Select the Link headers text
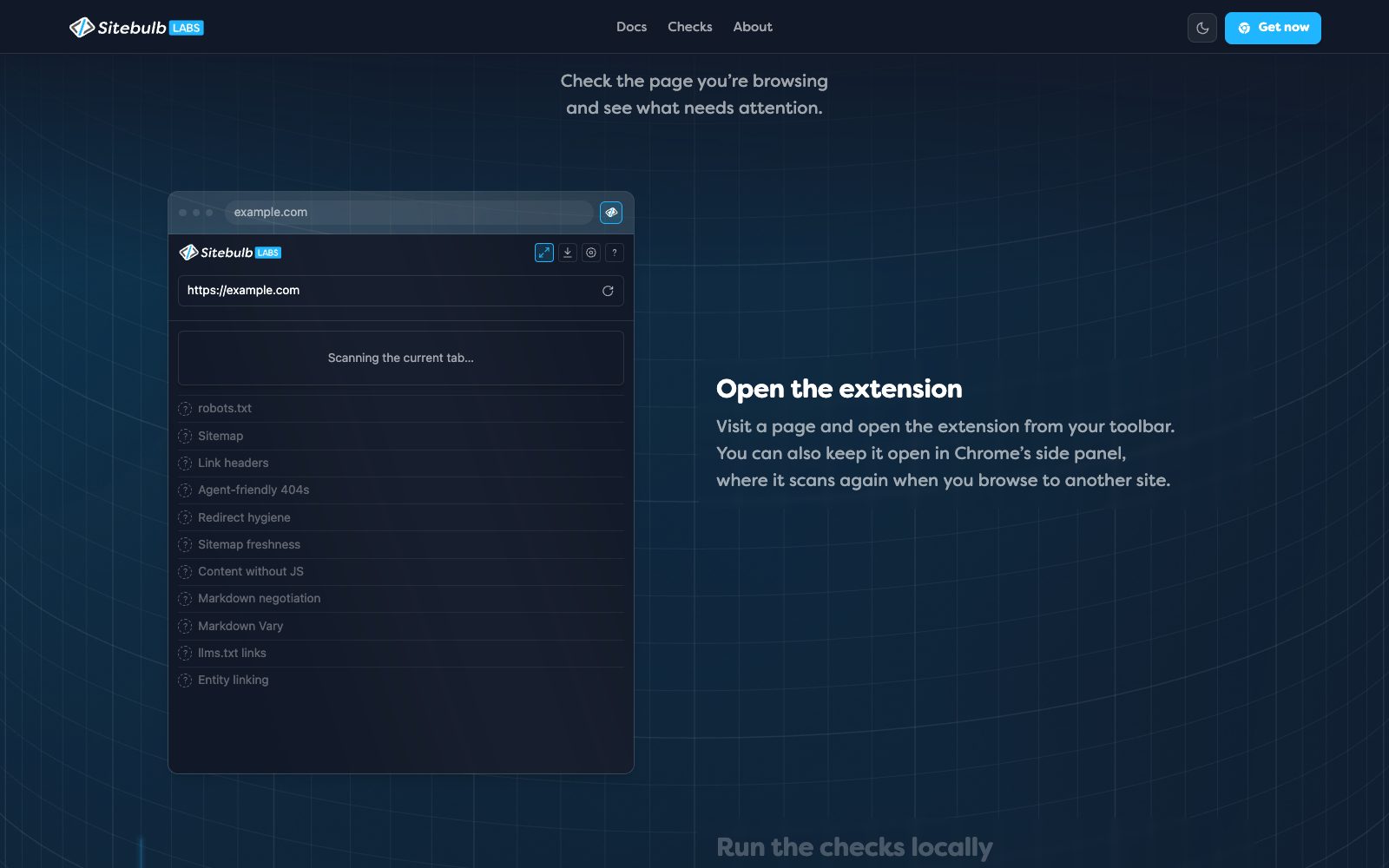 pyautogui.click(x=234, y=463)
